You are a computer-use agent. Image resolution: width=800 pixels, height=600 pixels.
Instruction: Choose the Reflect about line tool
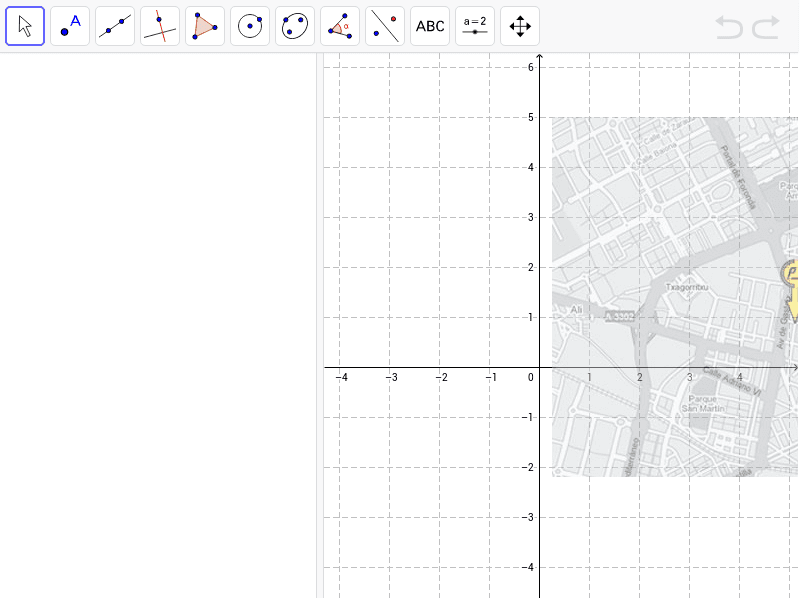(385, 26)
